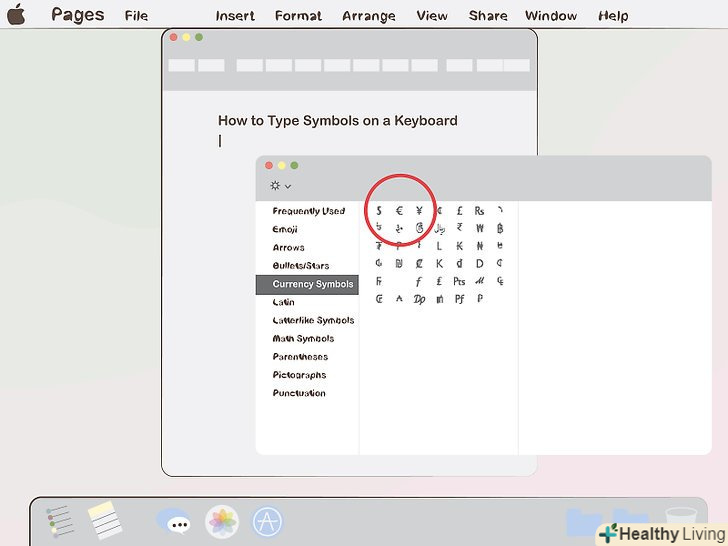The image size is (728, 546).
Task: Choose the pound sign next to Rs
Action: pos(459,211)
